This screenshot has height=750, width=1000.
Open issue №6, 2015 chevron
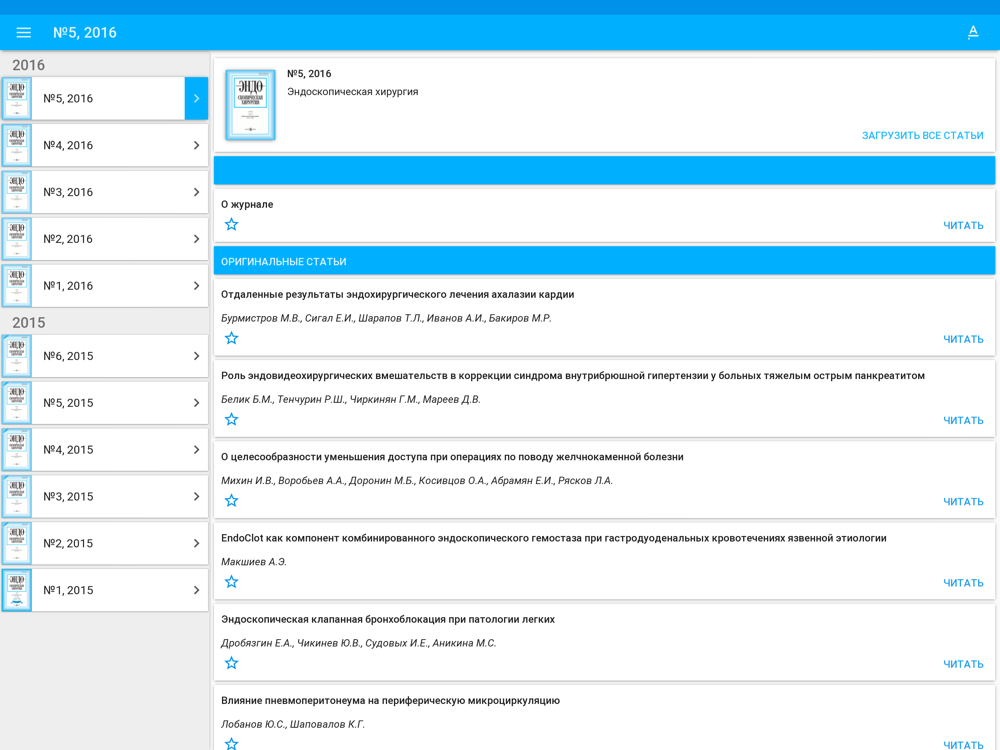click(196, 356)
